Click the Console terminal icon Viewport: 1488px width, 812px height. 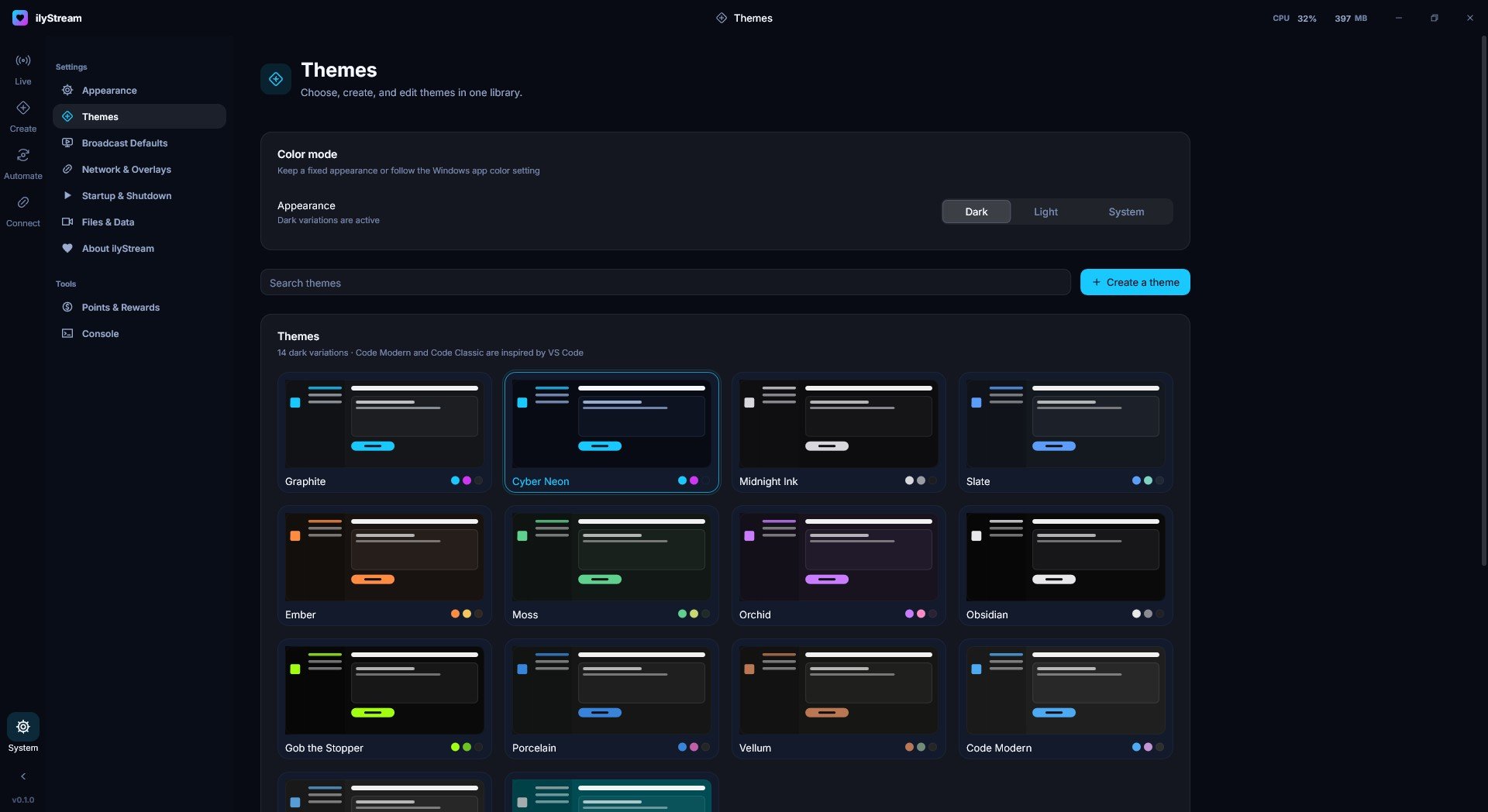pyautogui.click(x=67, y=333)
